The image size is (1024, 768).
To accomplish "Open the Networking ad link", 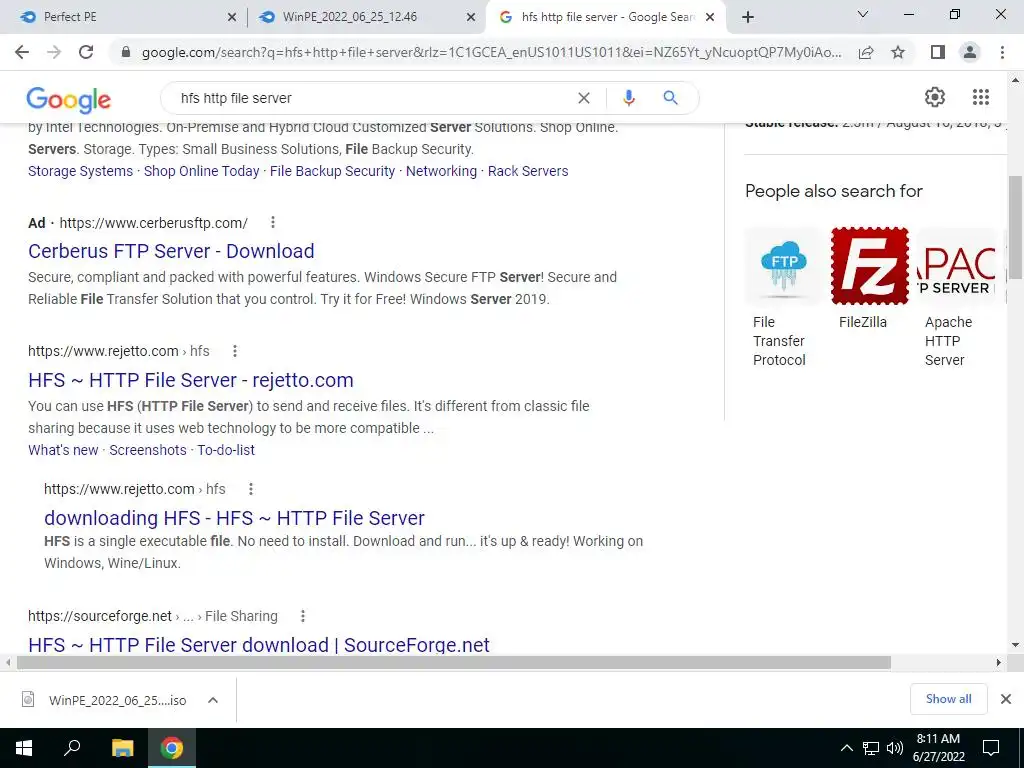I will tap(441, 171).
